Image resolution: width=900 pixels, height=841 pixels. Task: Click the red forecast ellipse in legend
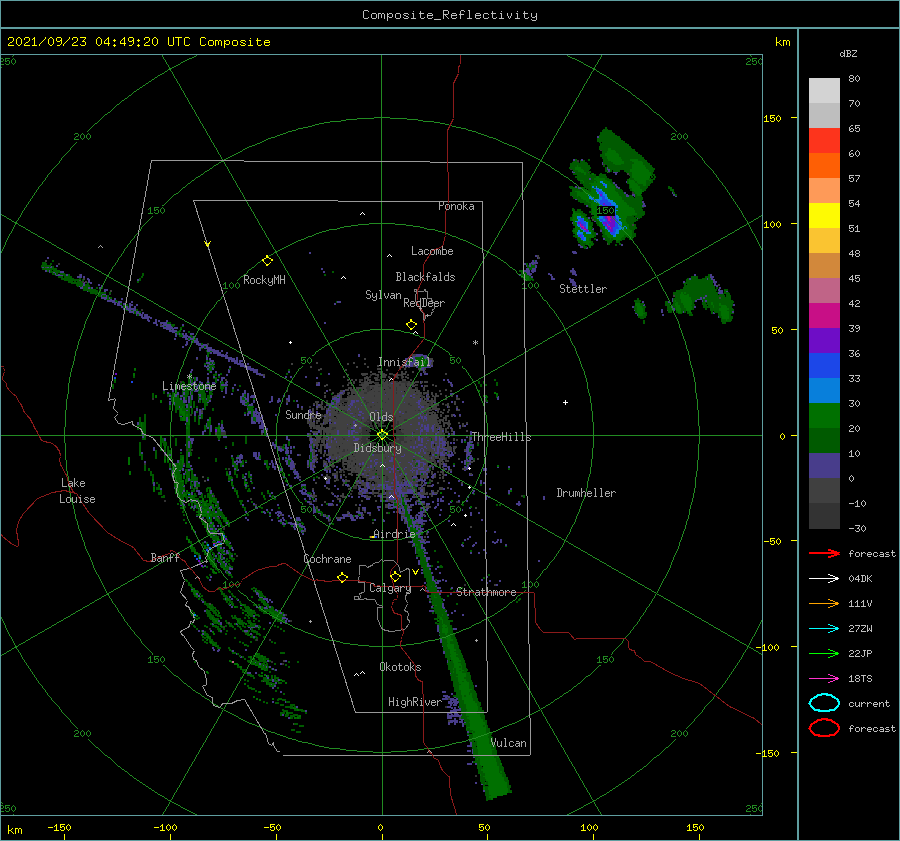[824, 728]
